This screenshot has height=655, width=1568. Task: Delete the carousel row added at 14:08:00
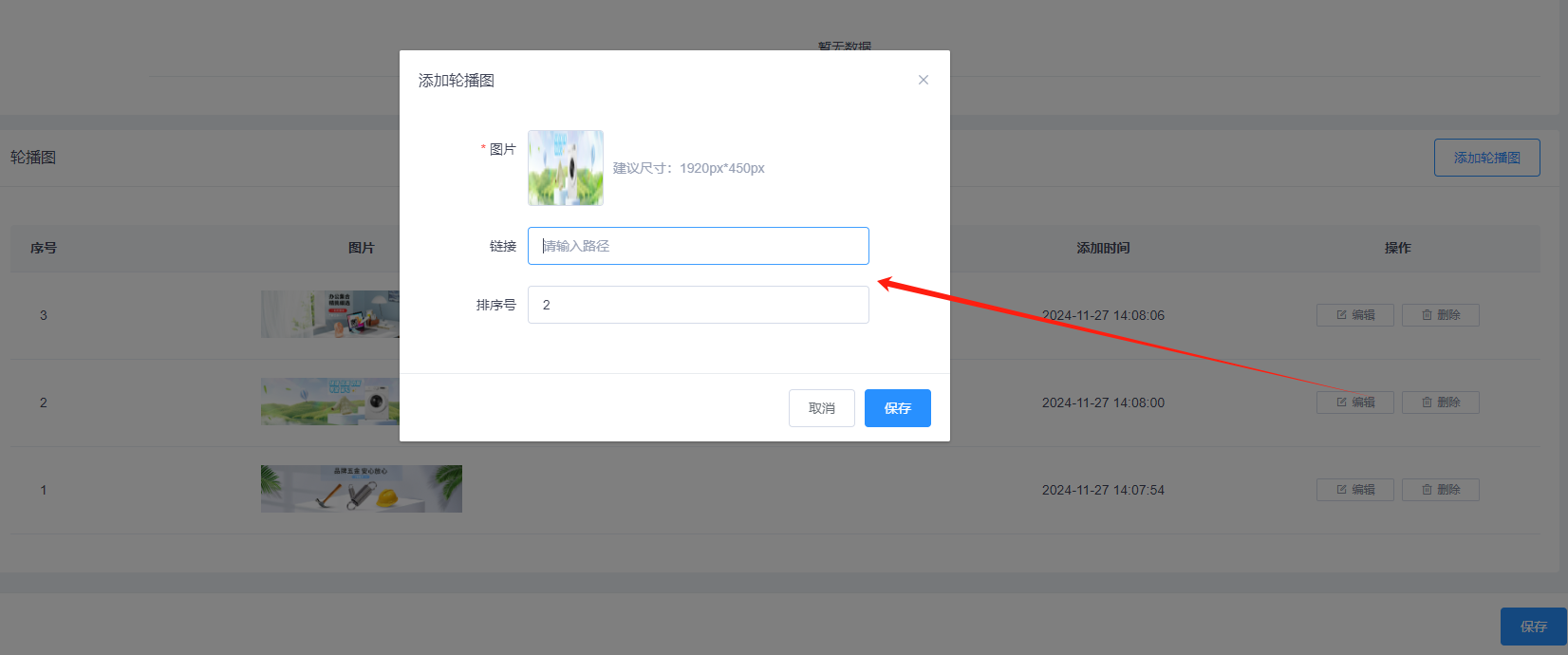(x=1440, y=402)
